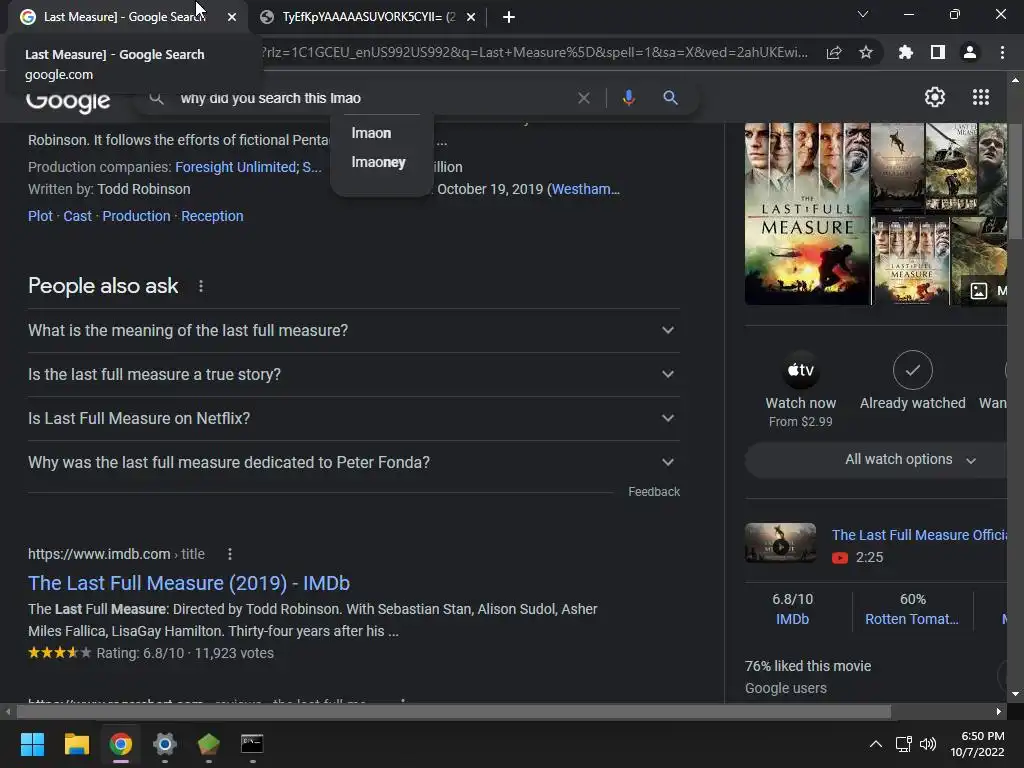
Task: Jump to the Cast section link
Action: [77, 216]
